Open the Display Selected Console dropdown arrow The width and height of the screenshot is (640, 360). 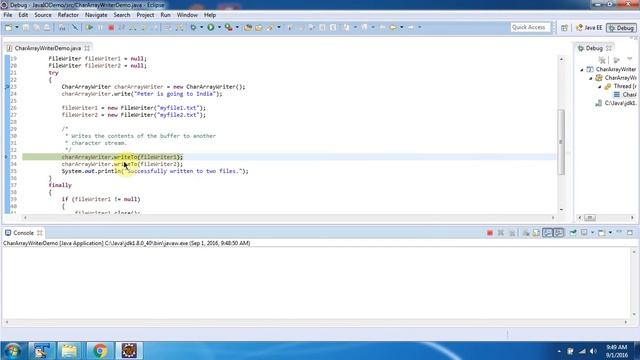click(x=592, y=233)
